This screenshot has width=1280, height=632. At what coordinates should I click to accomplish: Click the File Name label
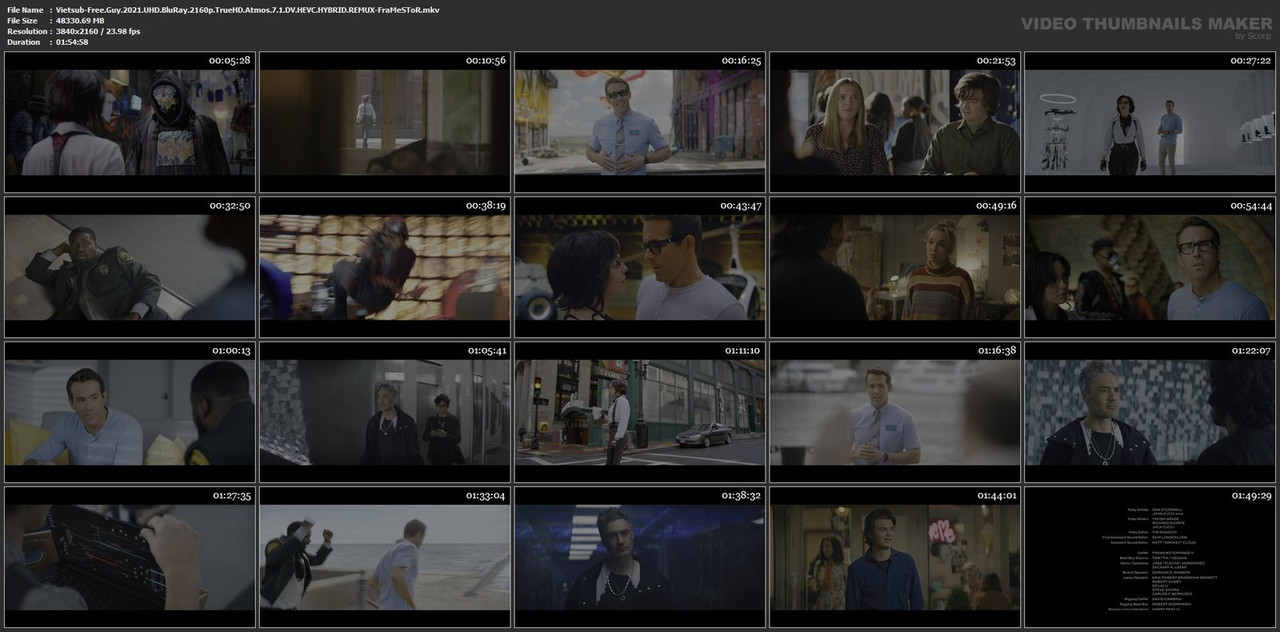pyautogui.click(x=25, y=10)
